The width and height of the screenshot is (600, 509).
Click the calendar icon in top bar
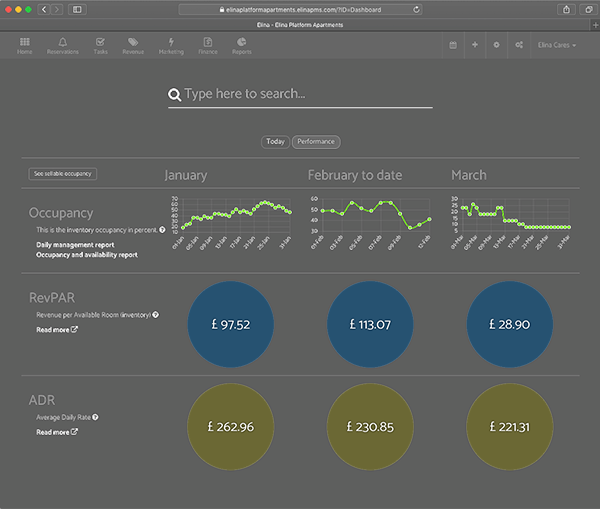pyautogui.click(x=453, y=45)
